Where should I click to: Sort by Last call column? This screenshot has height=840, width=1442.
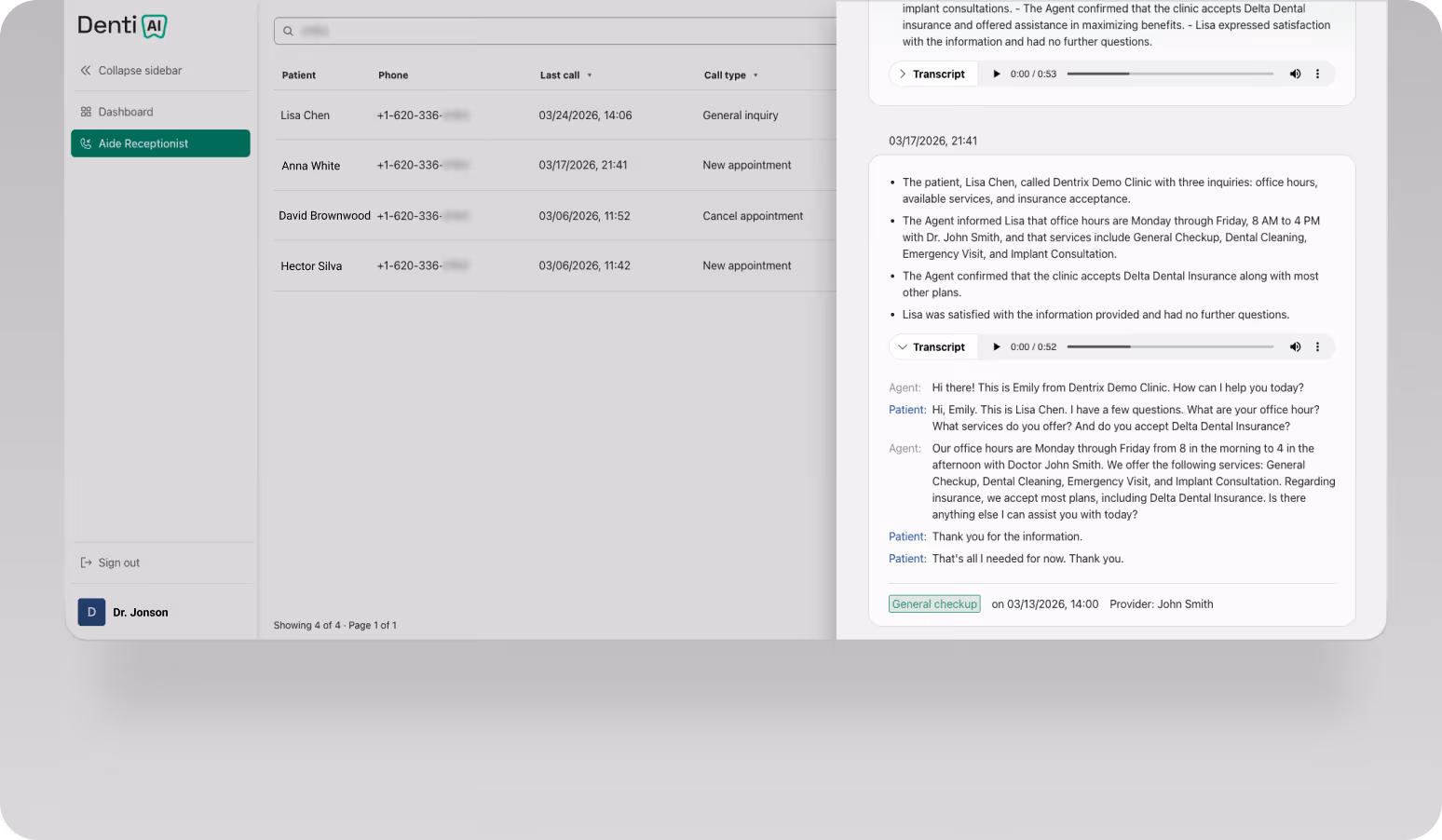566,75
